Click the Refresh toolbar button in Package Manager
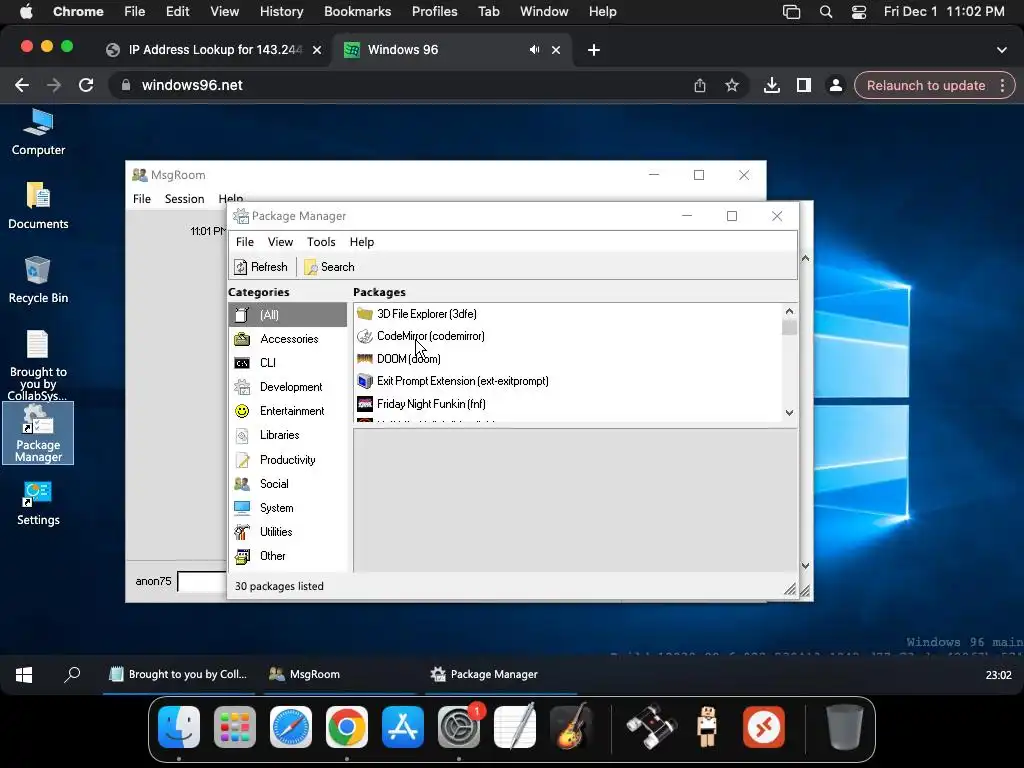This screenshot has height=768, width=1024. point(261,267)
